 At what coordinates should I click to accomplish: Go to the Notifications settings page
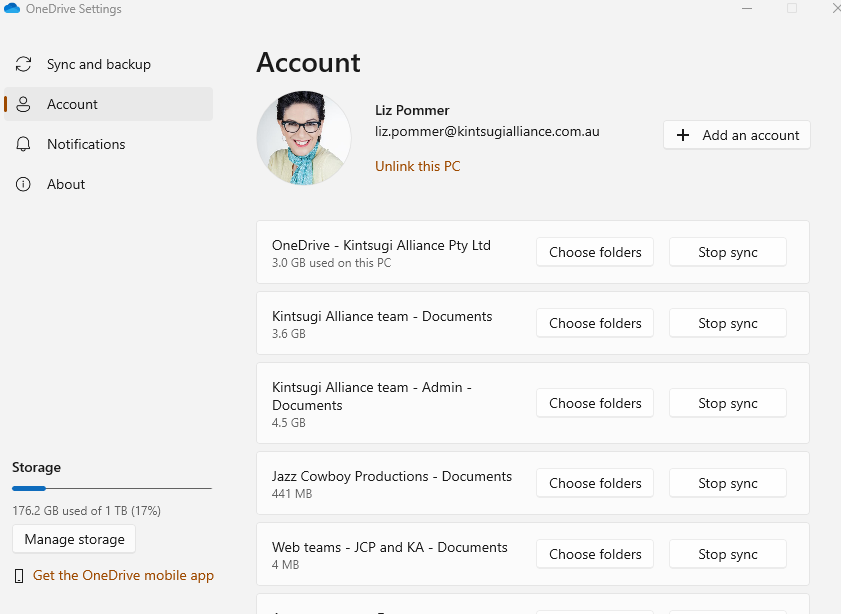[x=86, y=144]
